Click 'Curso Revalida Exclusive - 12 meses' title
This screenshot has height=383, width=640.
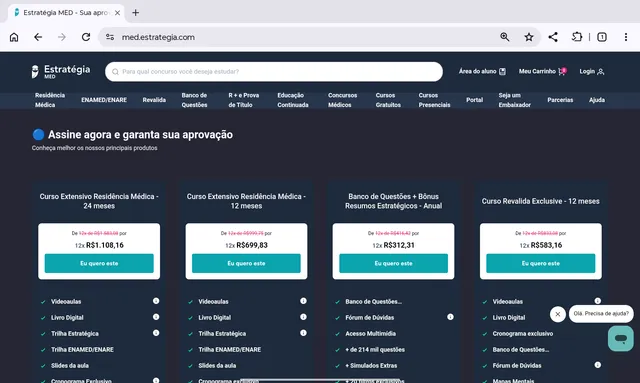click(540, 201)
